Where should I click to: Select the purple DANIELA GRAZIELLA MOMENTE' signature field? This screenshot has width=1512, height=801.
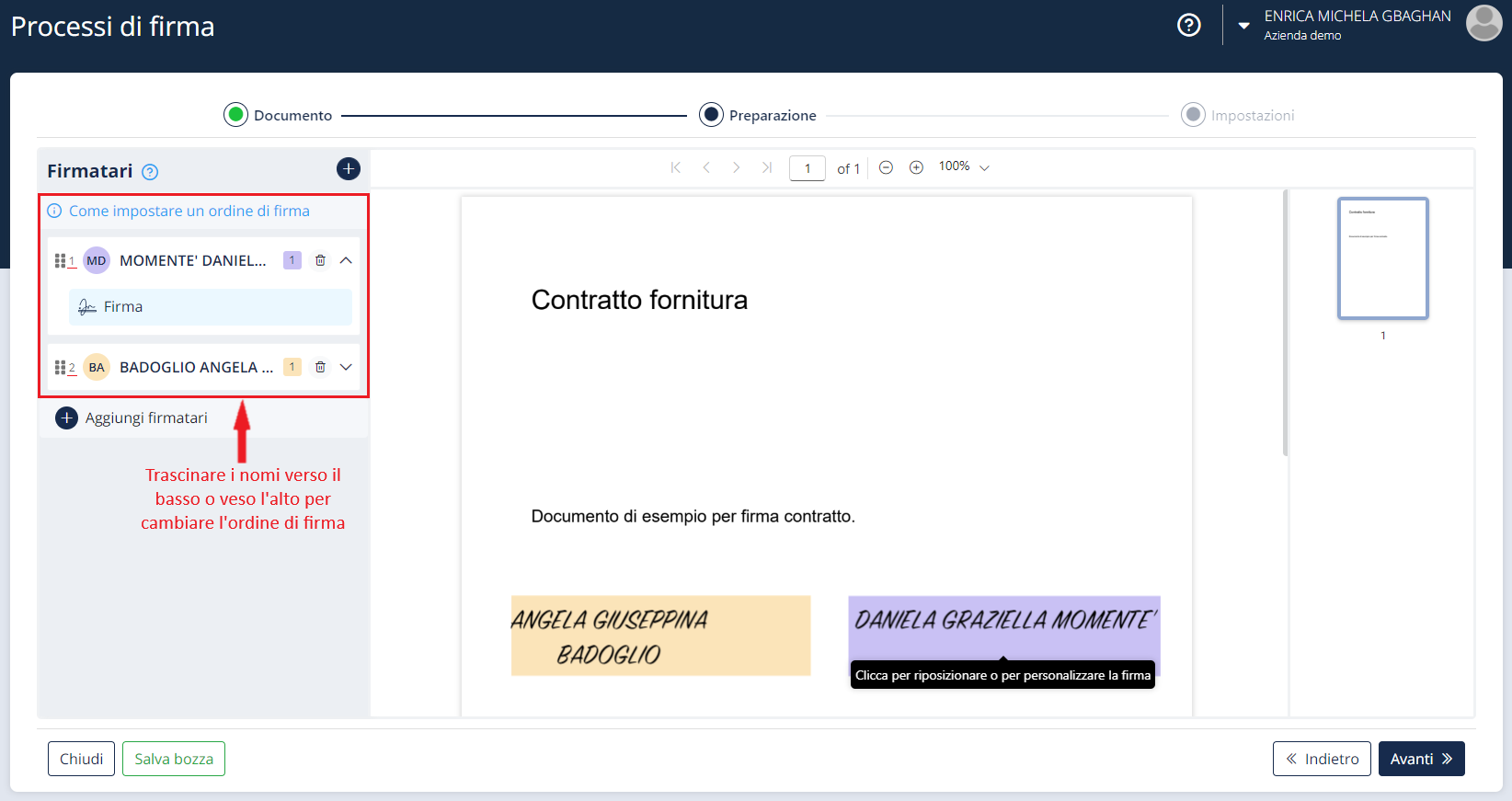tap(1003, 622)
